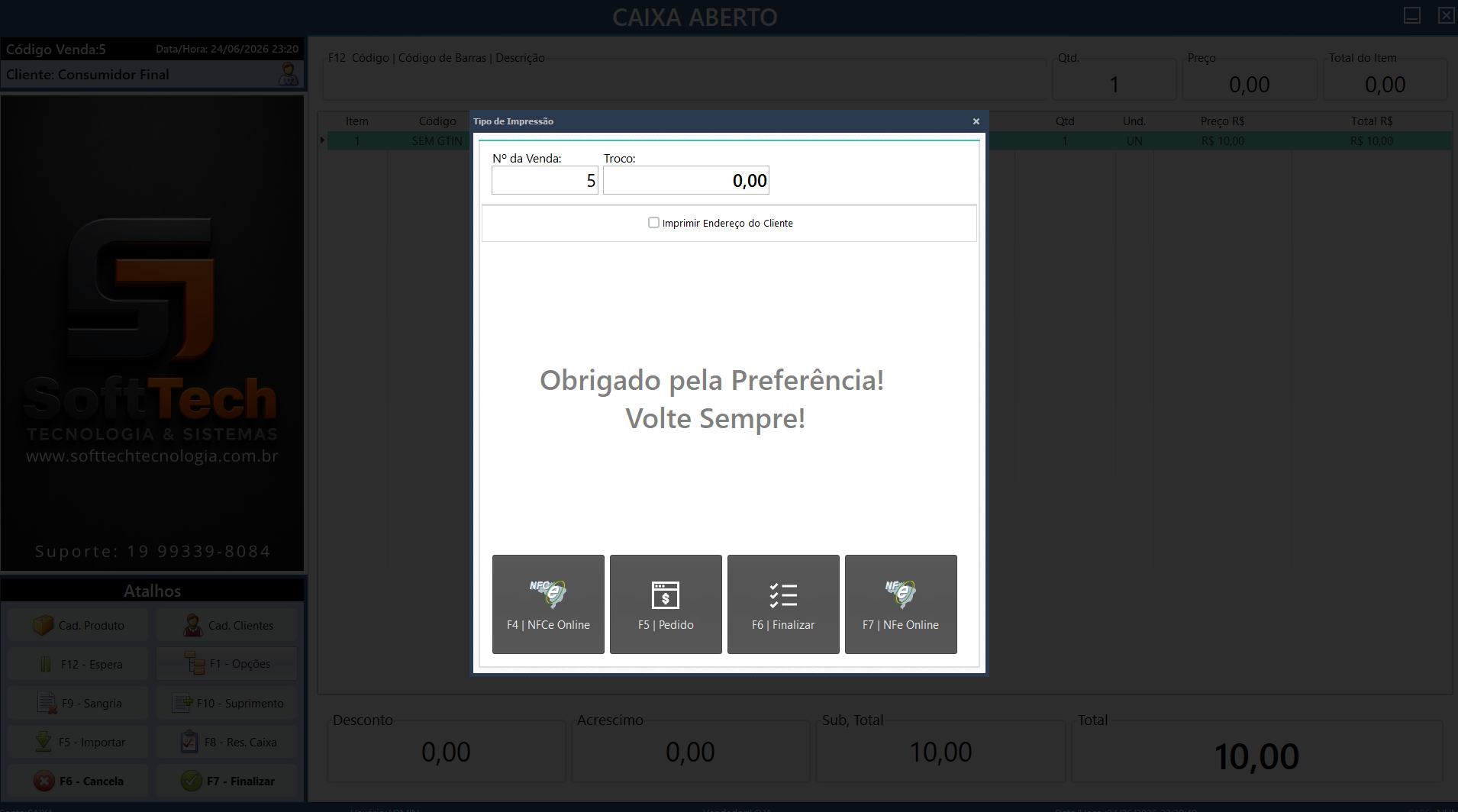This screenshot has height=812, width=1458.
Task: Click the Total R$ column header
Action: (x=1371, y=121)
